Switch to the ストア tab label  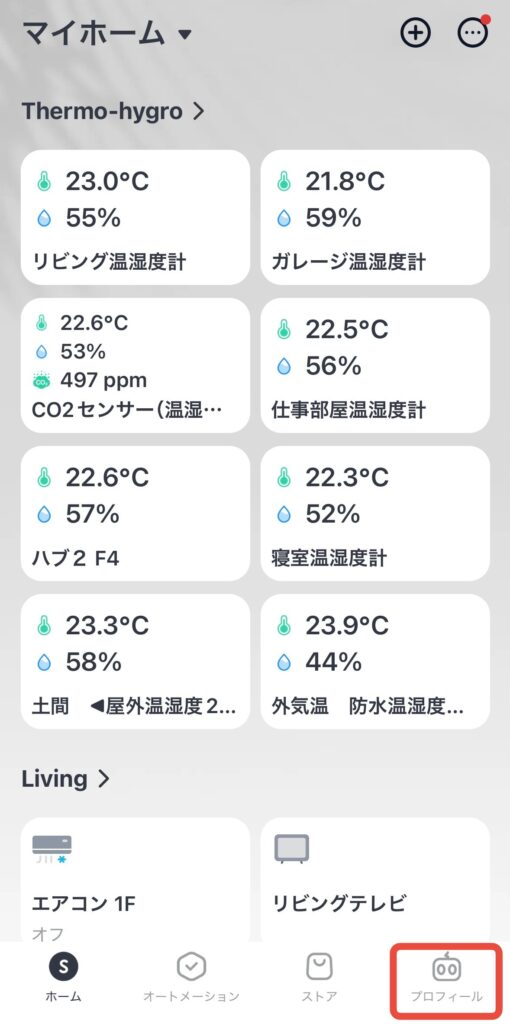[x=319, y=997]
